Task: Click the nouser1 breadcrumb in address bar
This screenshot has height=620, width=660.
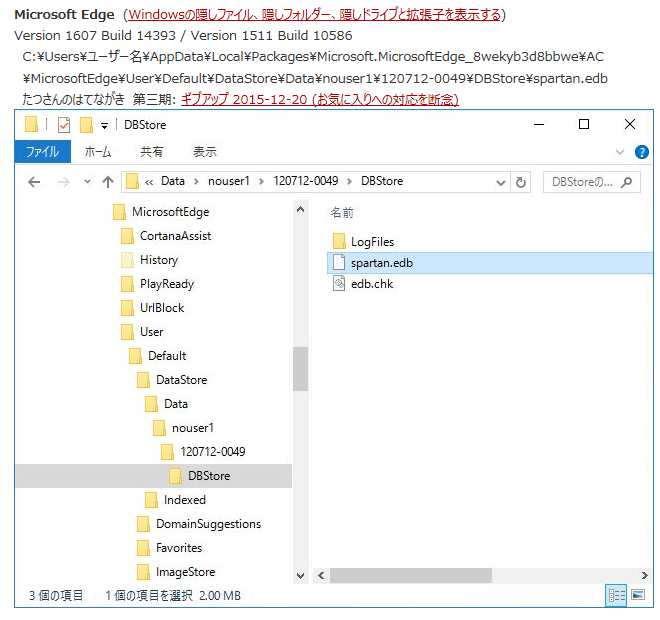Action: 229,181
